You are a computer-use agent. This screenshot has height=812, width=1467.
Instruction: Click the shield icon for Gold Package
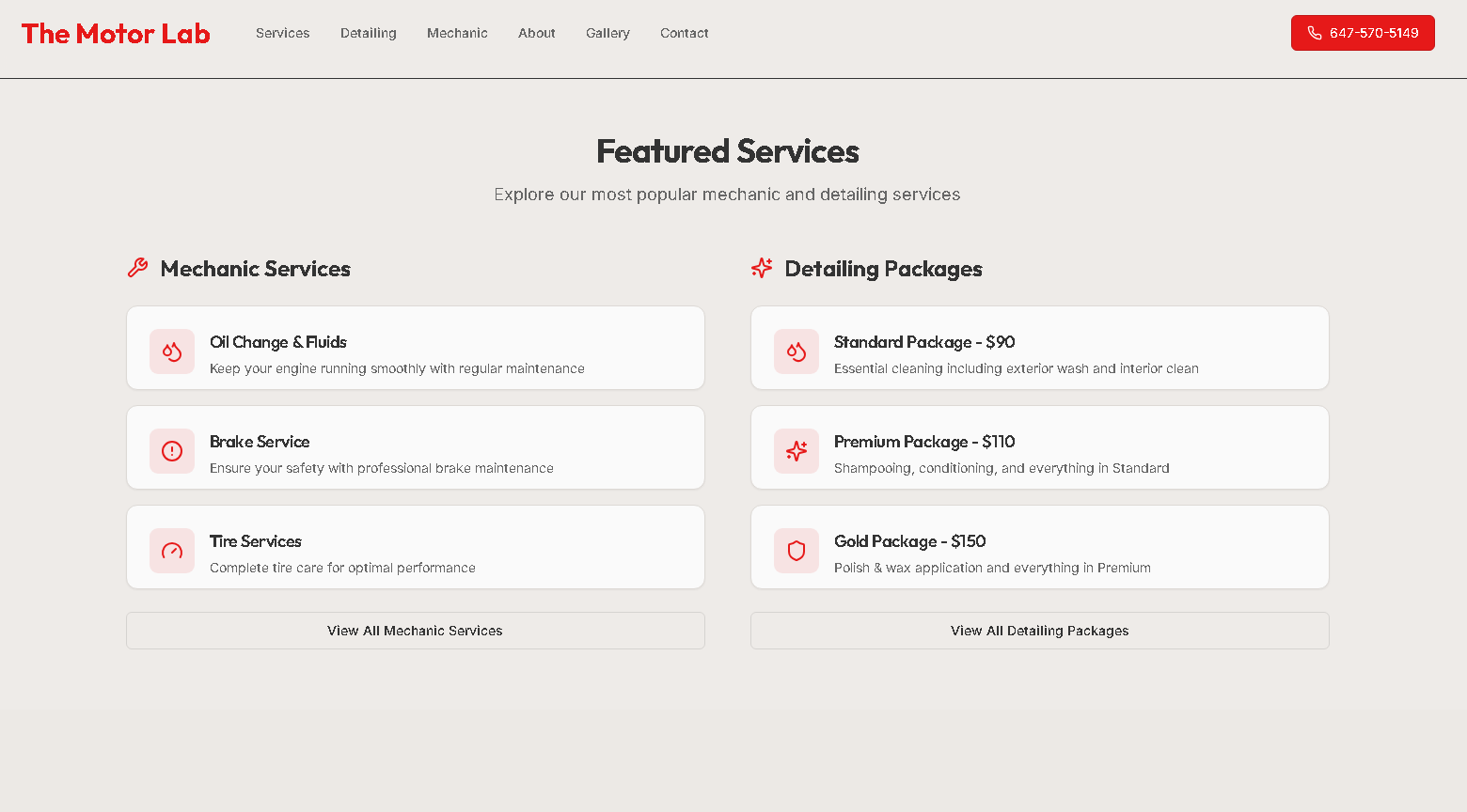pos(797,551)
